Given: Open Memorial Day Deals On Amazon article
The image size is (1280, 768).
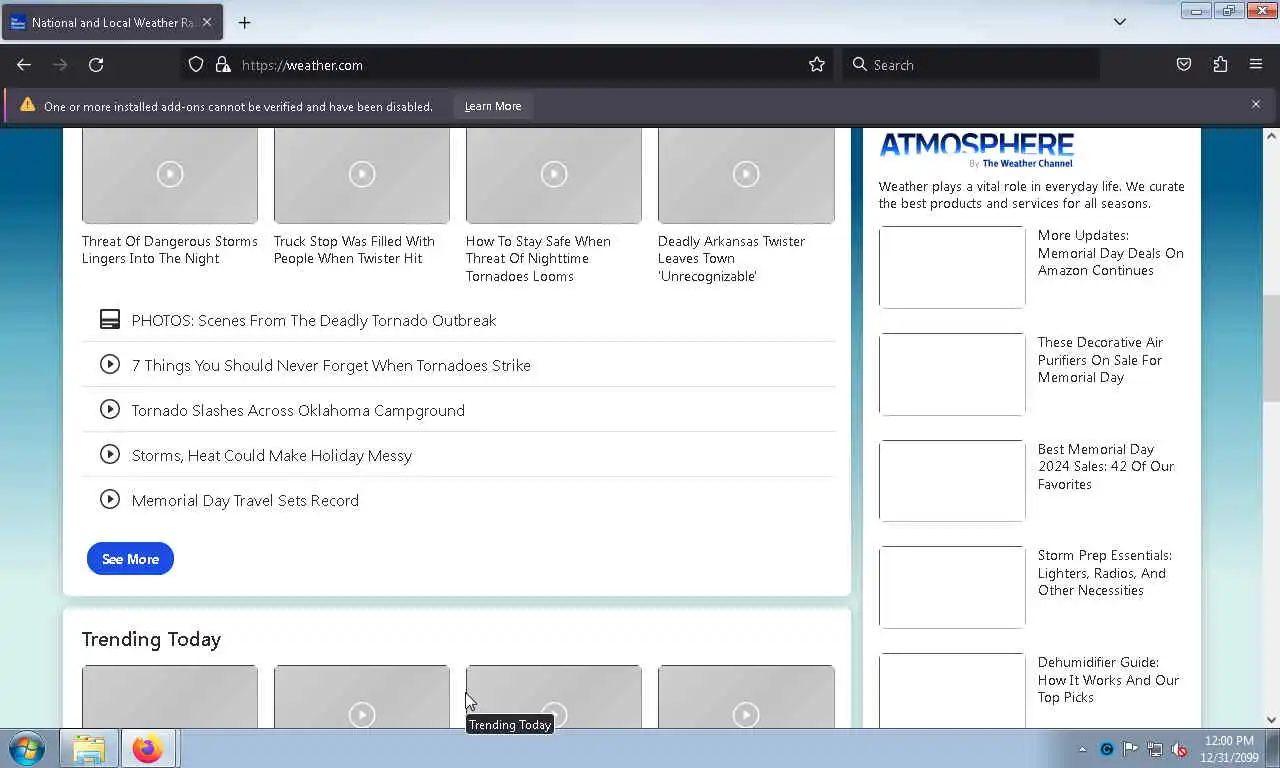Looking at the screenshot, I should point(1110,253).
